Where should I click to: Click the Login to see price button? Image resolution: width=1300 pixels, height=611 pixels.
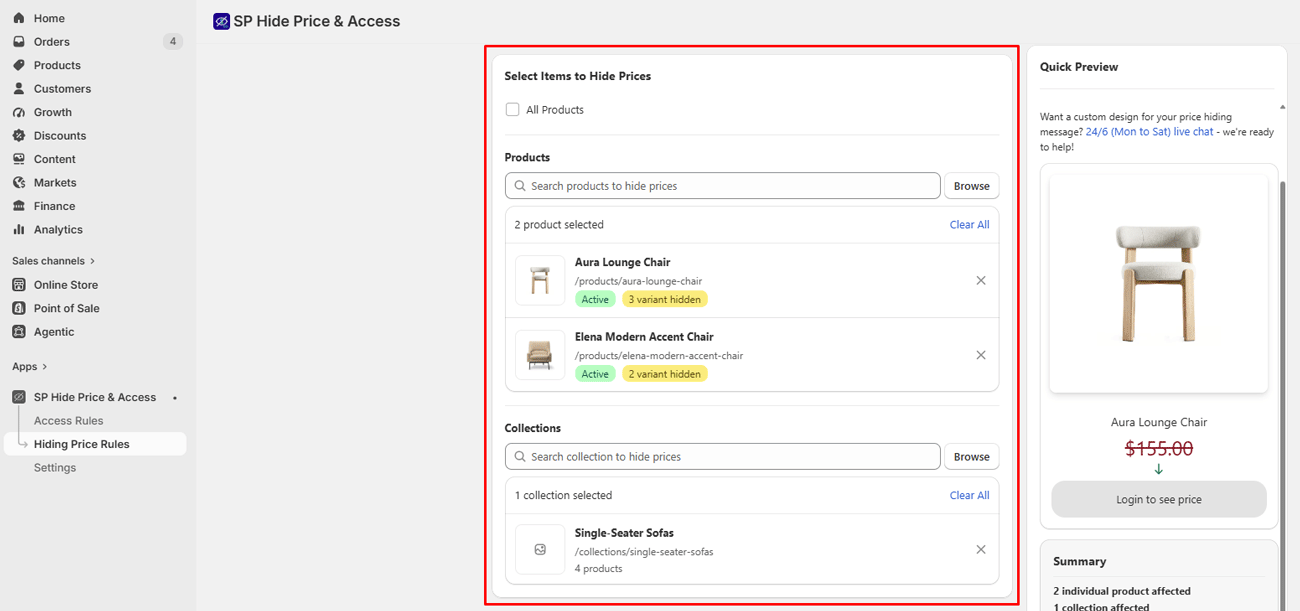point(1159,500)
